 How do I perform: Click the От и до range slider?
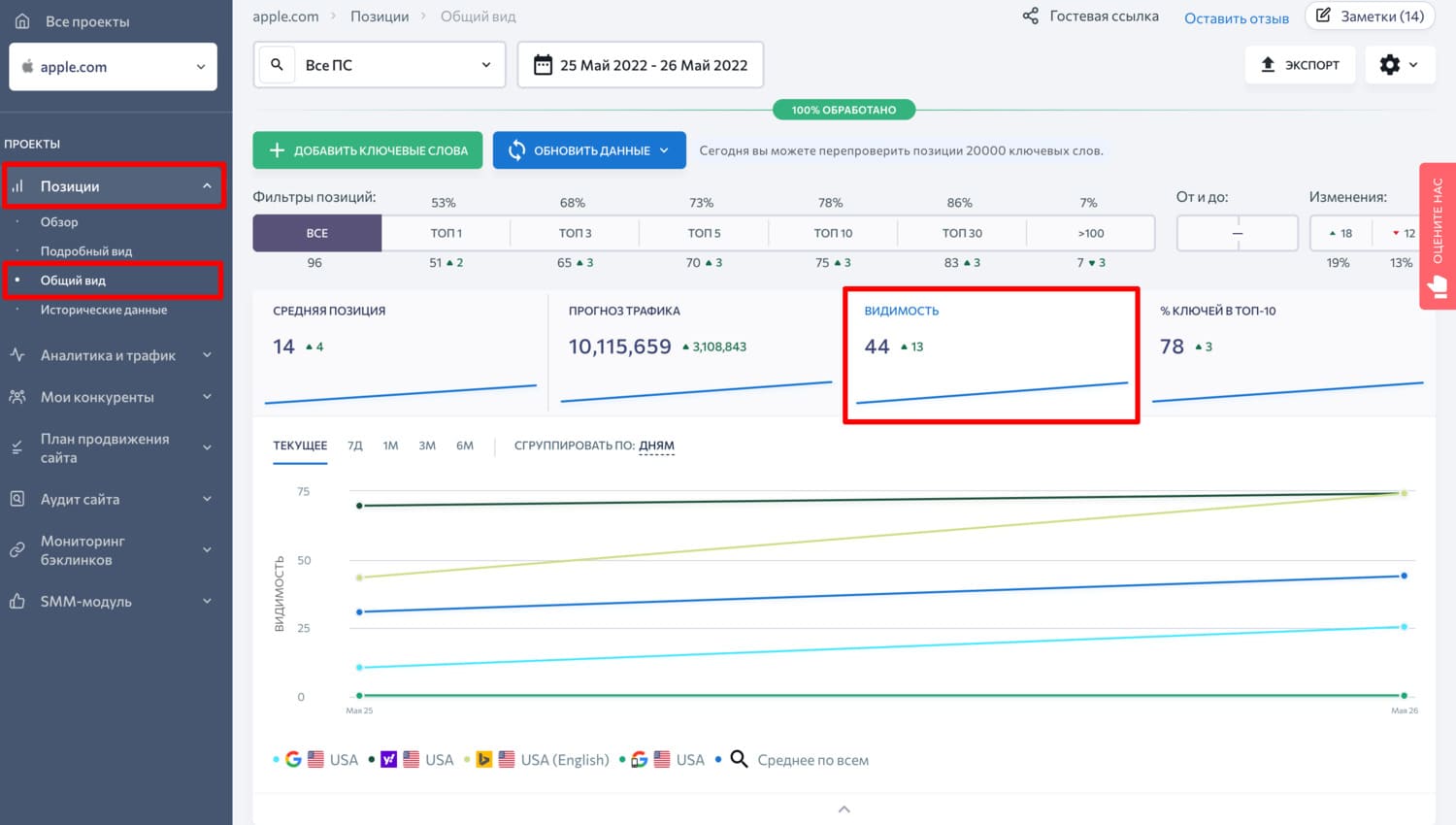[1237, 233]
